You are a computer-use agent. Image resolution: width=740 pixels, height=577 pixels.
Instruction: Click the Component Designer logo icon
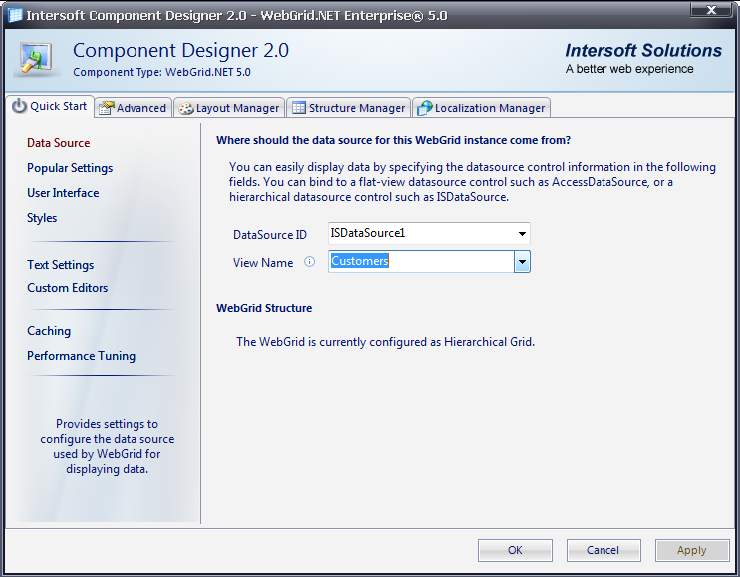[x=36, y=60]
